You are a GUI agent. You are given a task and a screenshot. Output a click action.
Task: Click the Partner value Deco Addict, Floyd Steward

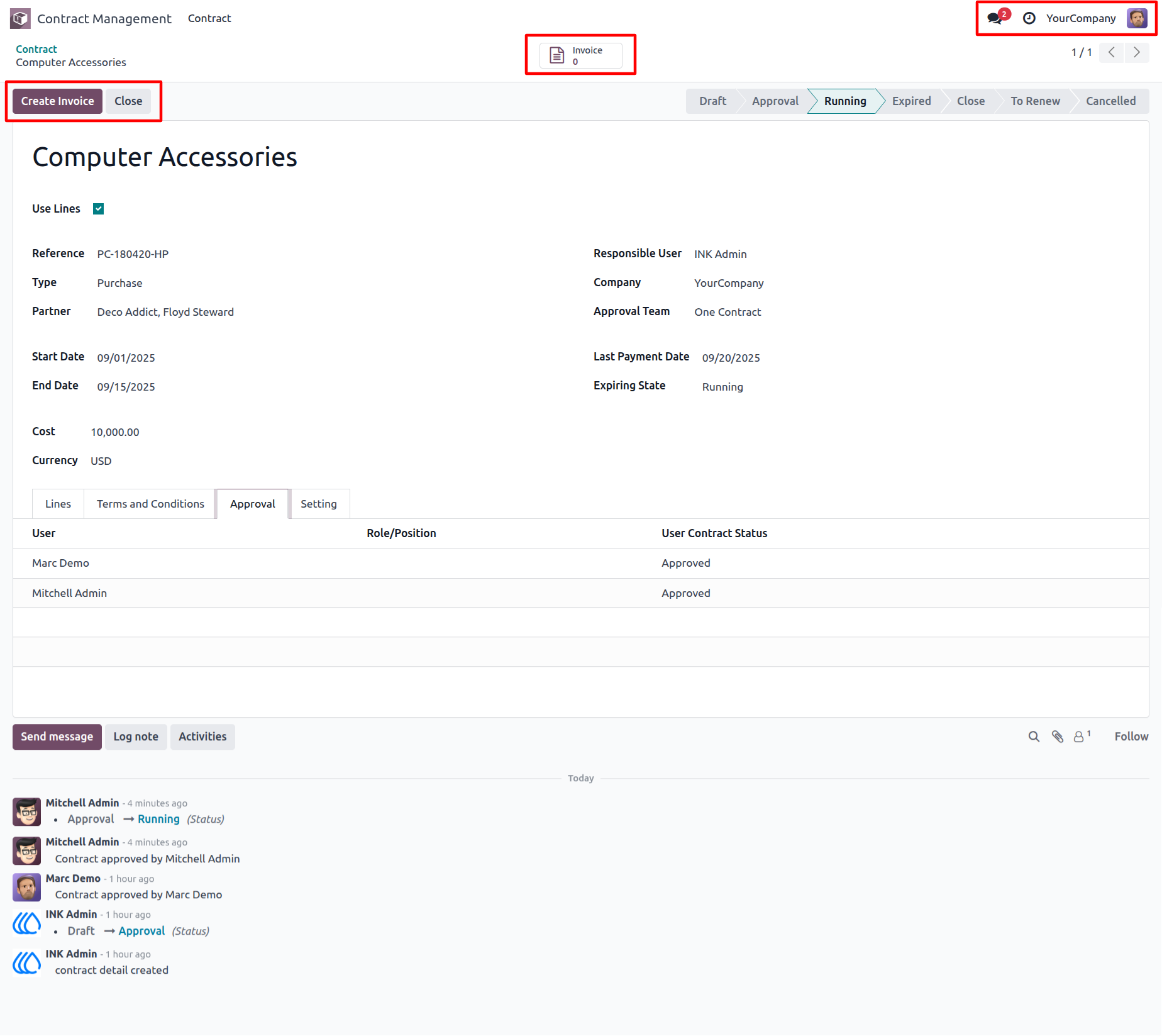click(165, 312)
